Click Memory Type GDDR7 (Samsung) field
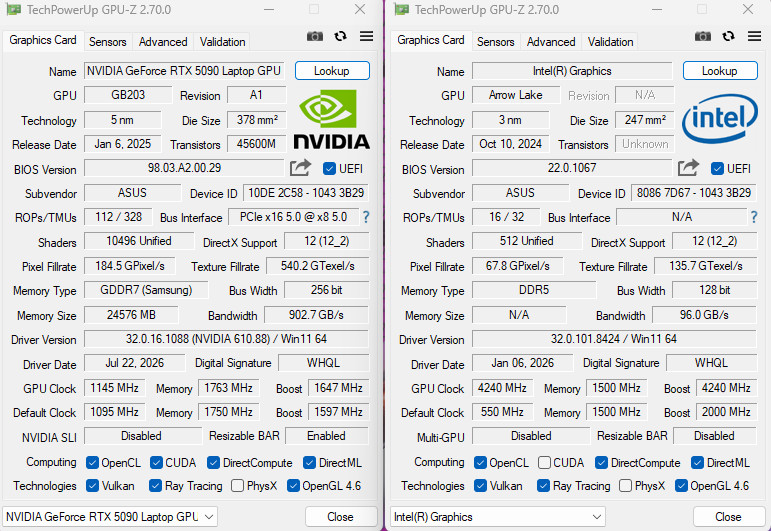This screenshot has width=771, height=531. point(146,290)
